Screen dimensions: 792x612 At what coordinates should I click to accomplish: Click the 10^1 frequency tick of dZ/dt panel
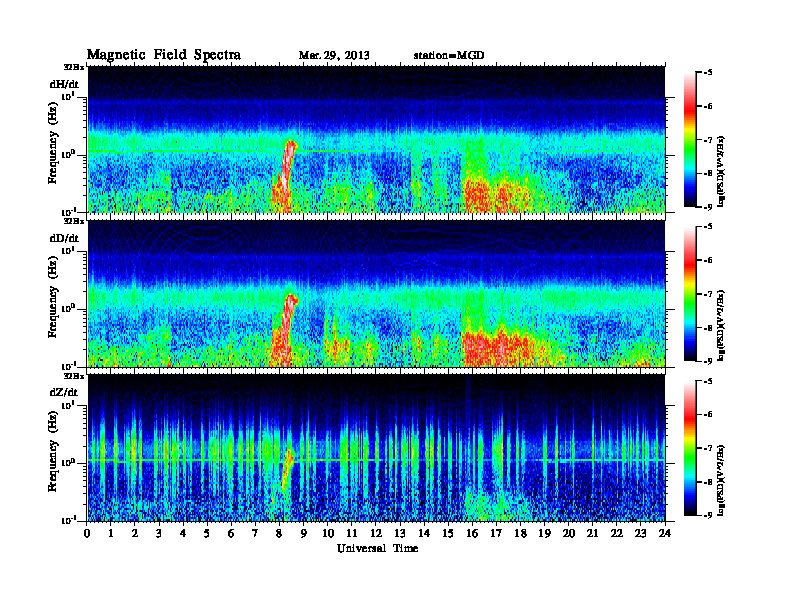tap(68, 404)
